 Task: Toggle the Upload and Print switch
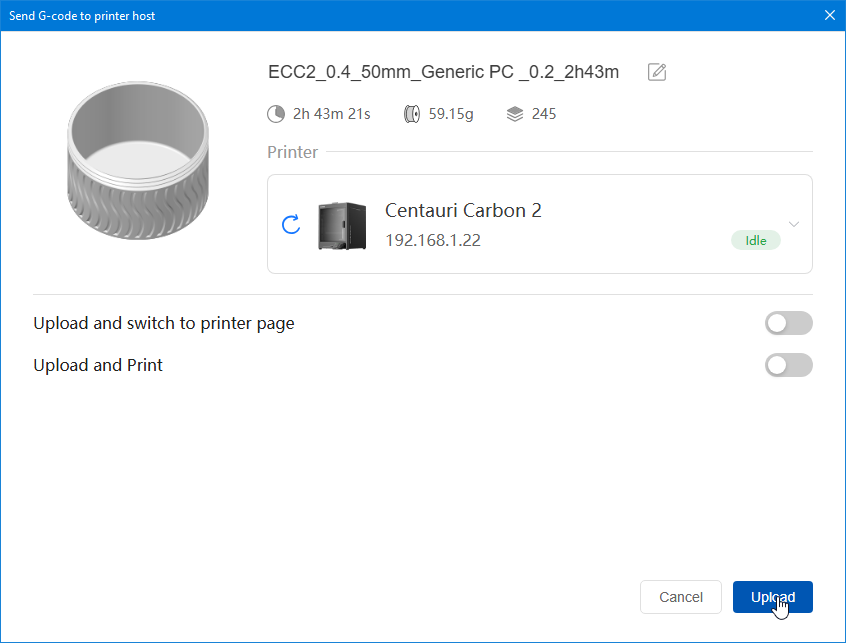[x=788, y=365]
